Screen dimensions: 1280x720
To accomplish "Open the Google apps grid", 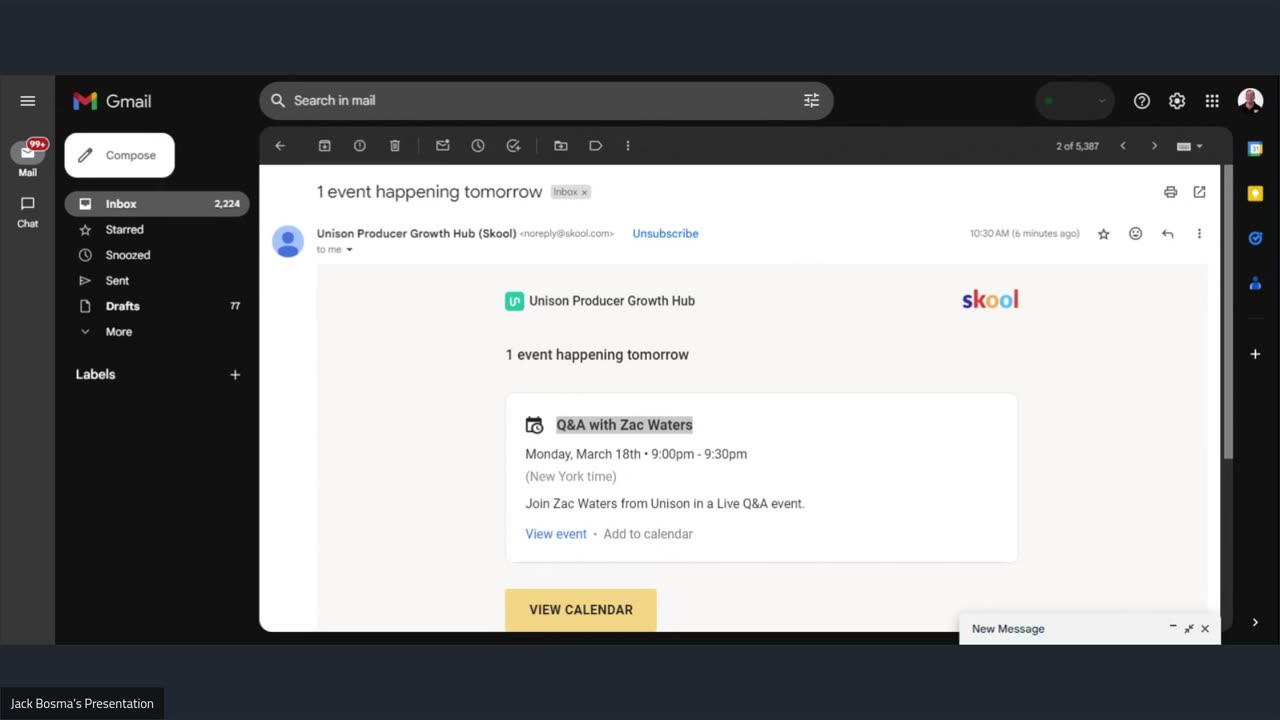I will [x=1212, y=101].
